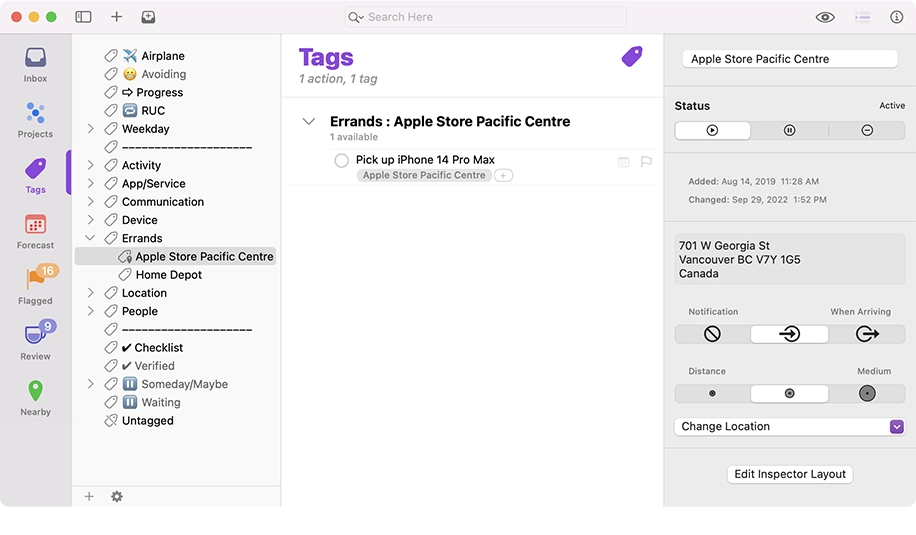Set tag status to Active
Screen dimensions: 916x535
pyautogui.click(x=712, y=130)
